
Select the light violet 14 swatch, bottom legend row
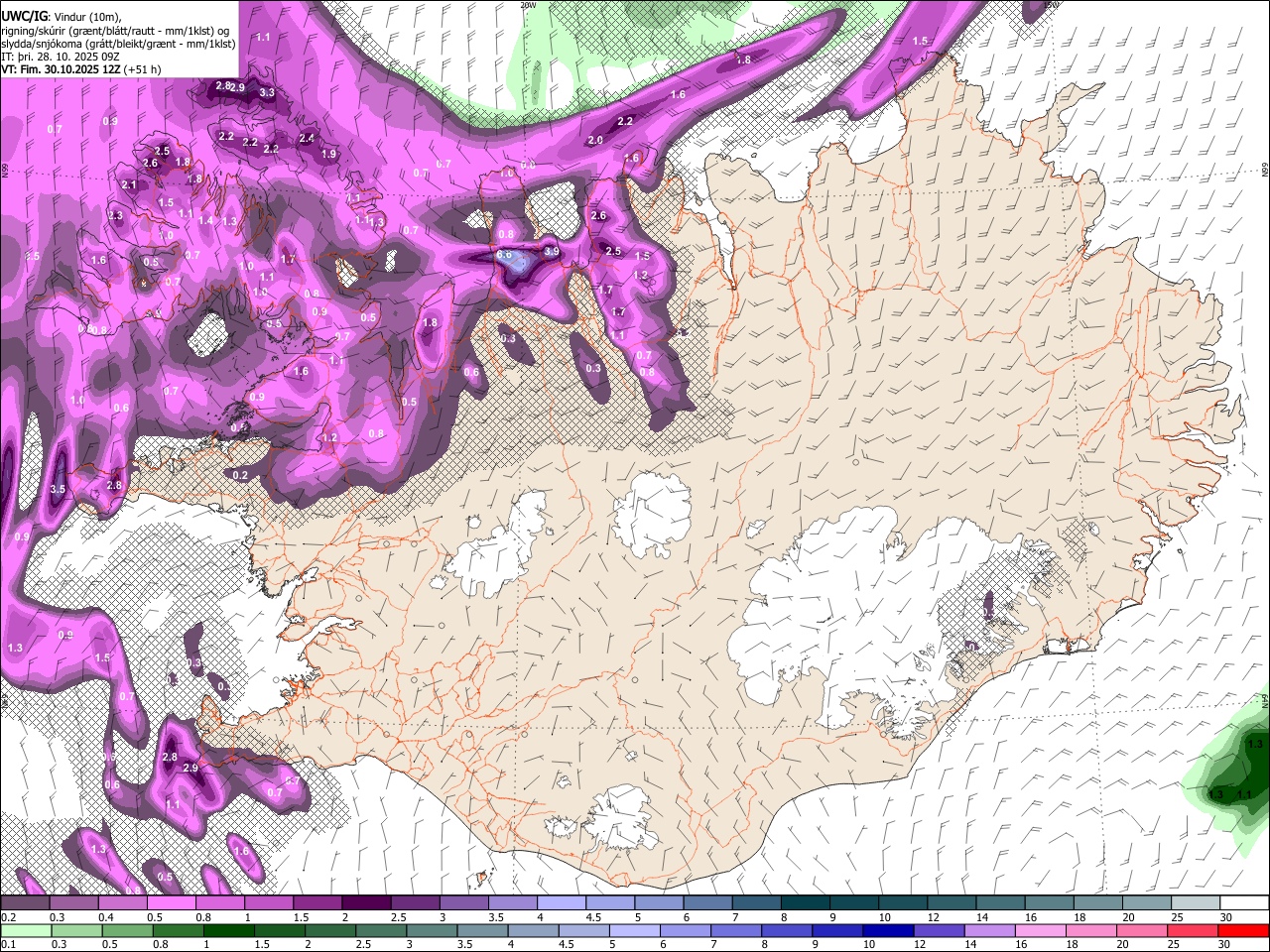[988, 930]
